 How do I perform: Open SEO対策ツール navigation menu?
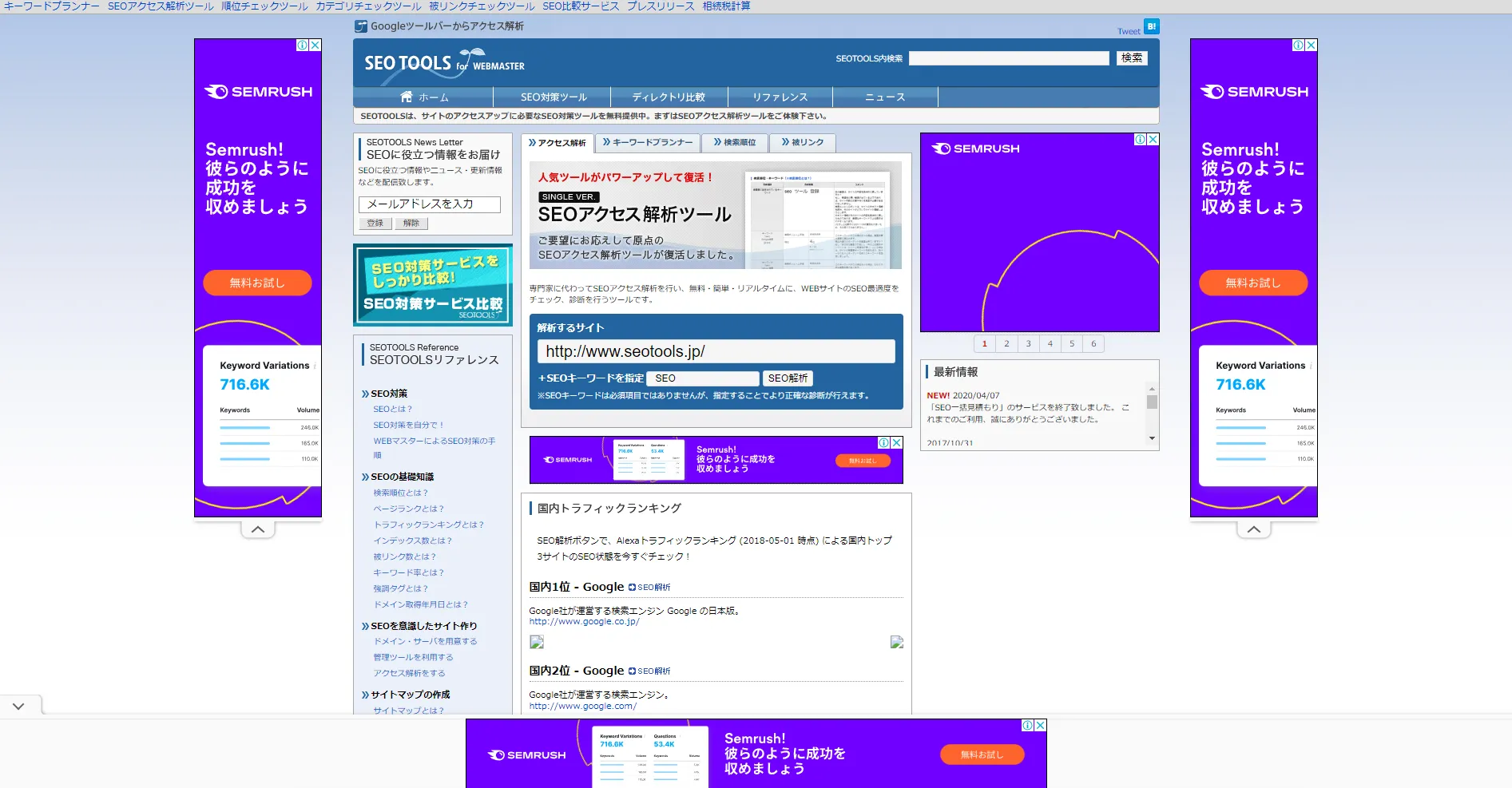pos(553,97)
